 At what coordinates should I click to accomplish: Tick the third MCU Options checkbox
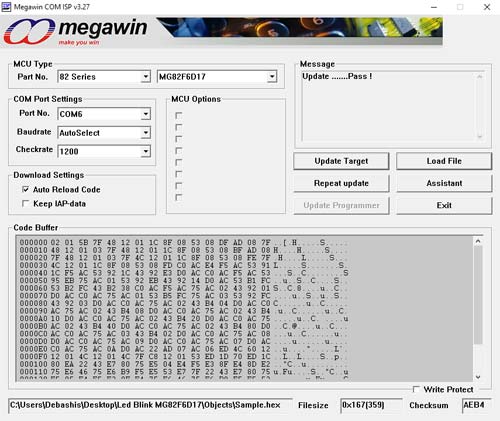coord(179,139)
